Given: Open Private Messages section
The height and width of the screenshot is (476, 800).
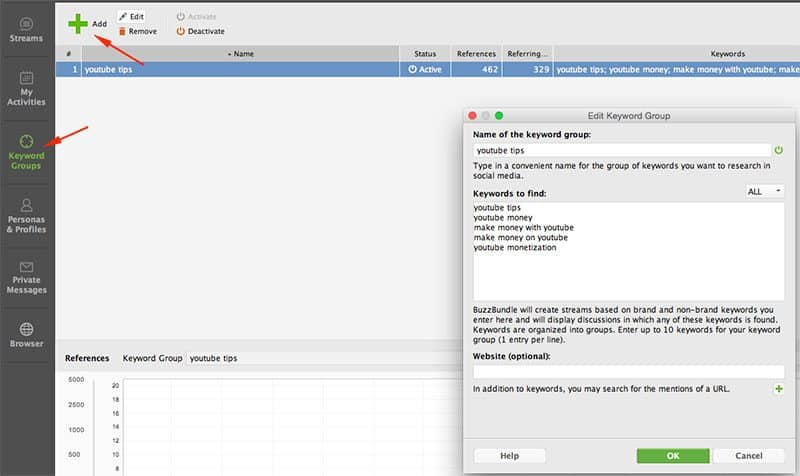Looking at the screenshot, I should coord(26,278).
